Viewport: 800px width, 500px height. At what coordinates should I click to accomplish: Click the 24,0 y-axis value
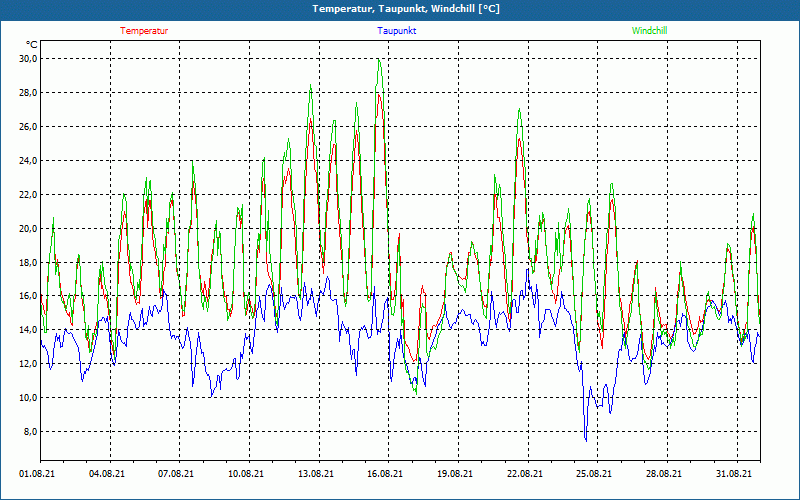coord(29,161)
